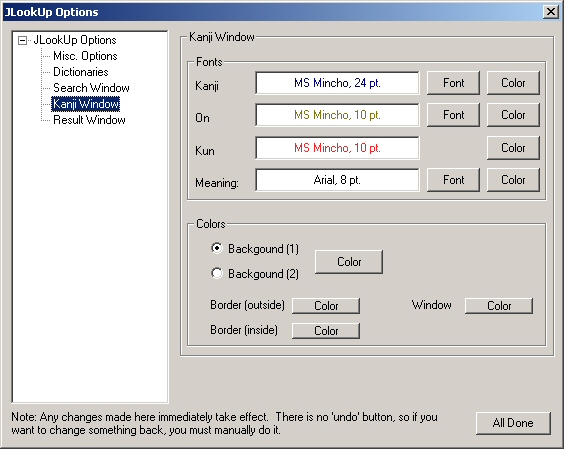Select Backgound (2) radio button

point(217,273)
